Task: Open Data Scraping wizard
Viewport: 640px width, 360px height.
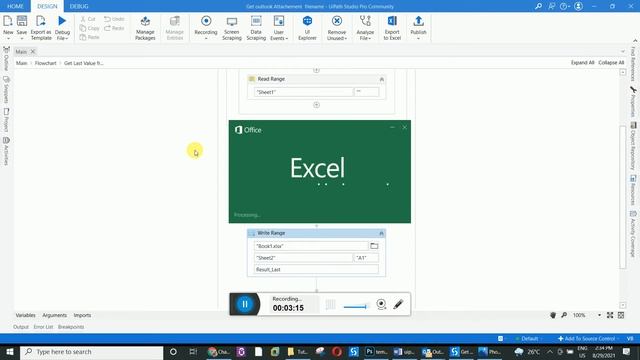Action: click(256, 21)
